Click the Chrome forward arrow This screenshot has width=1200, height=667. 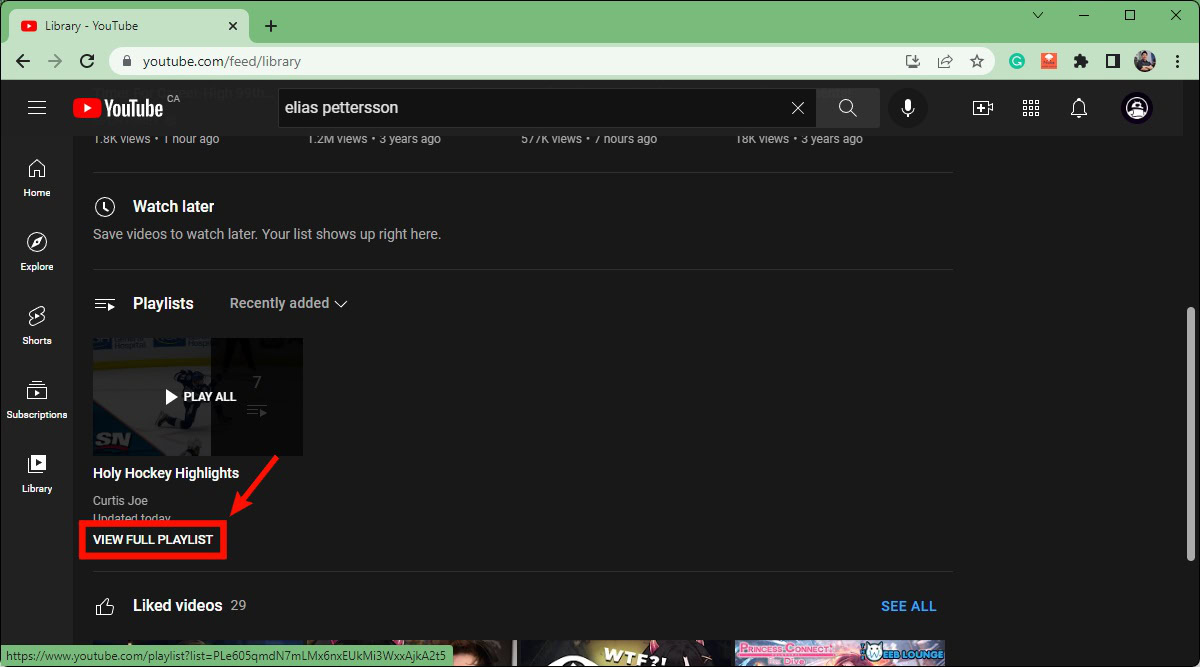pos(55,61)
